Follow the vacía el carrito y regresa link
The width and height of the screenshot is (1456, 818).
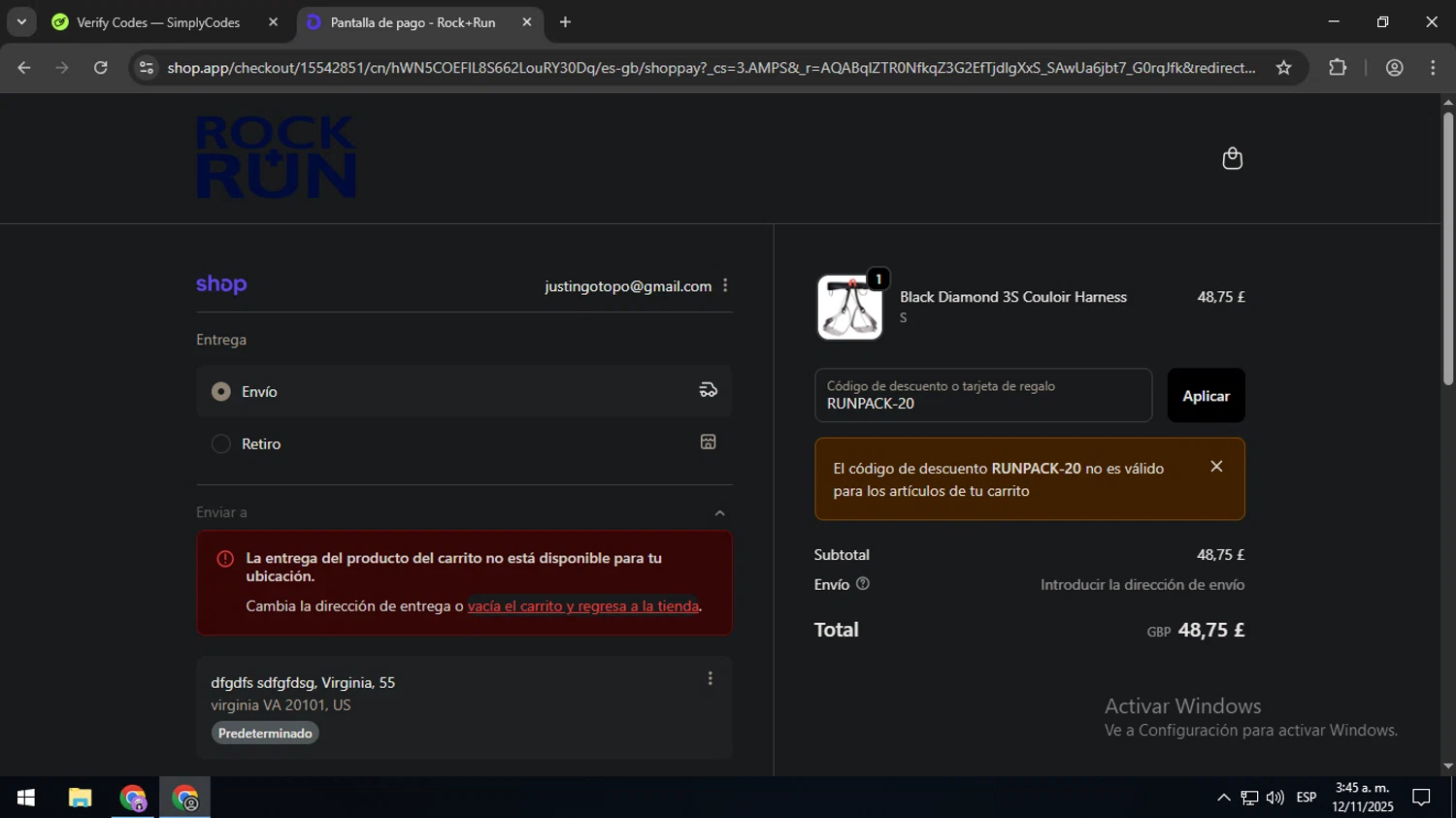click(583, 606)
